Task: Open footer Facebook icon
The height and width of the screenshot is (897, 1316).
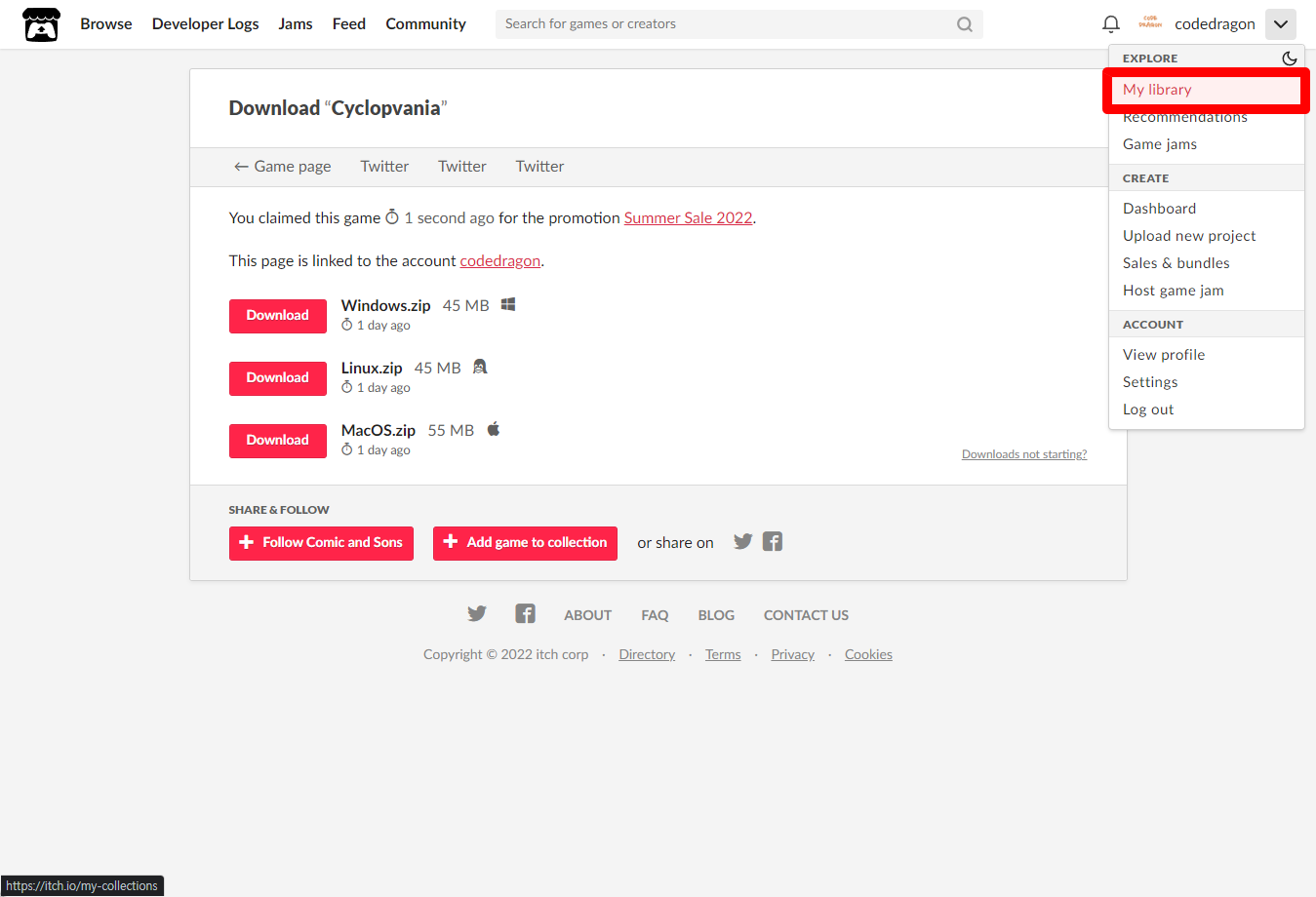Action: coord(525,613)
